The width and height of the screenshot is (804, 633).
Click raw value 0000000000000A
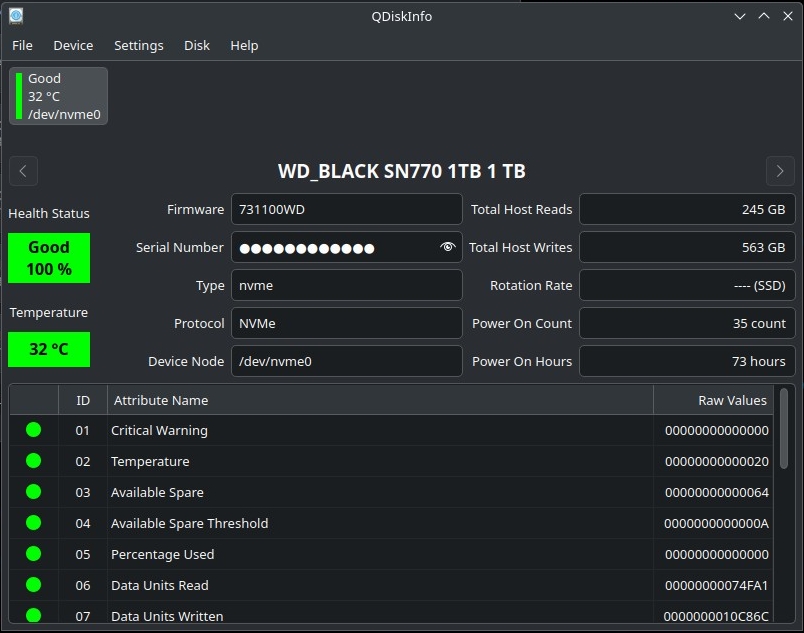[x=716, y=523]
